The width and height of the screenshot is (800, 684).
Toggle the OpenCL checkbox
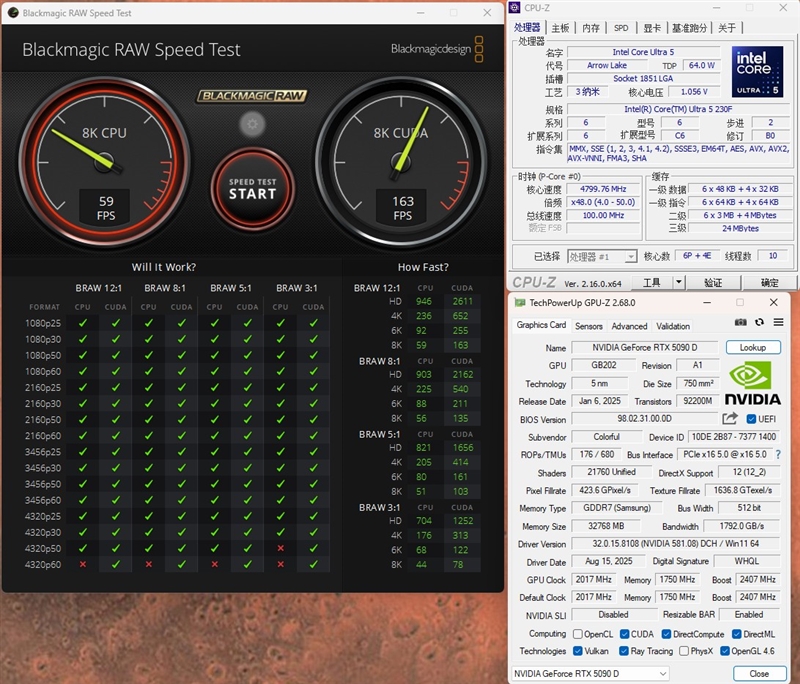pyautogui.click(x=578, y=634)
